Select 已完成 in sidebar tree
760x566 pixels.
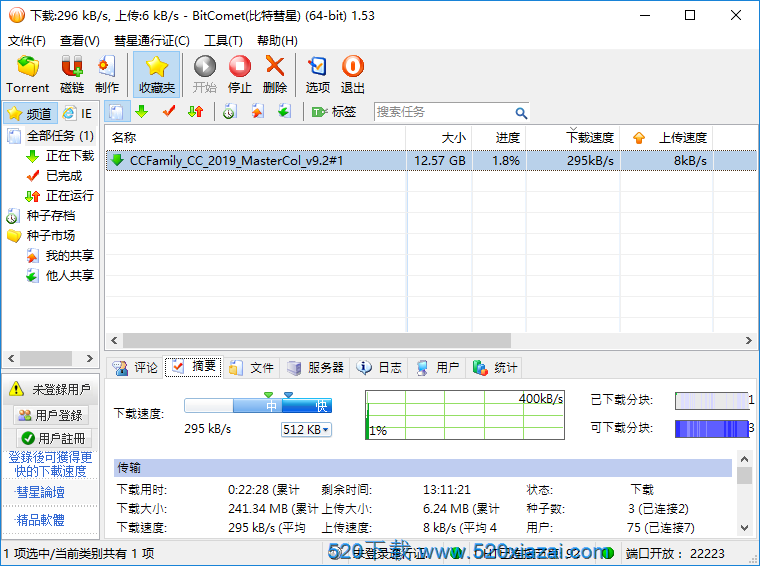click(x=54, y=176)
